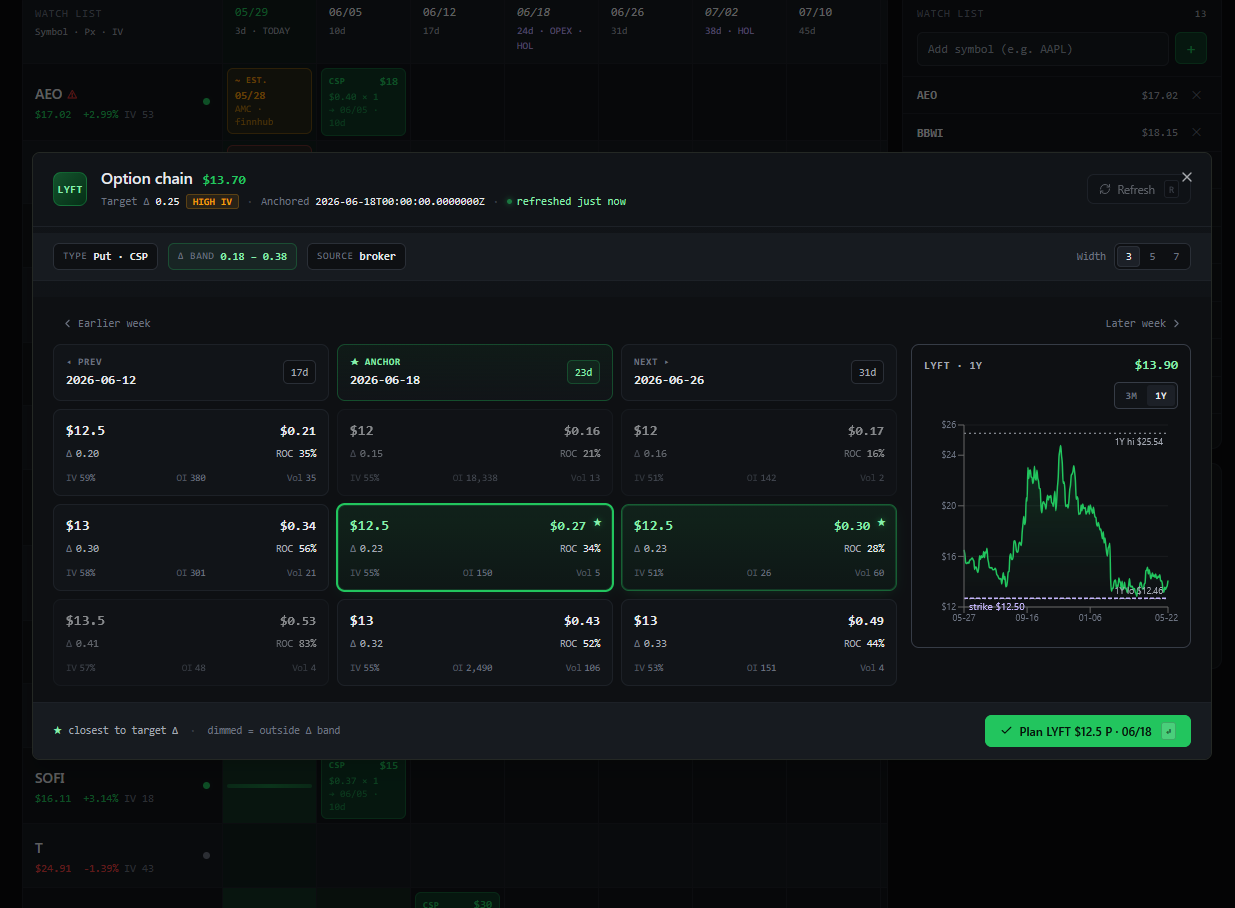Remove BBWI from the watch list

[1197, 132]
